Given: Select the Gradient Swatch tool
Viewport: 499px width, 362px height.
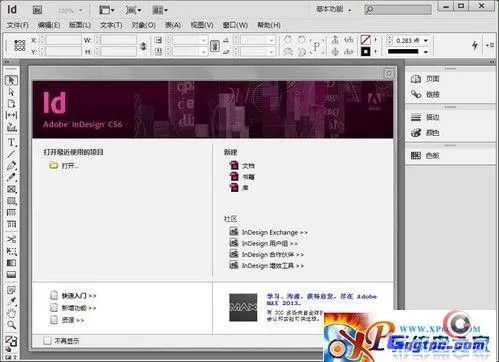Looking at the screenshot, I should point(11,263).
